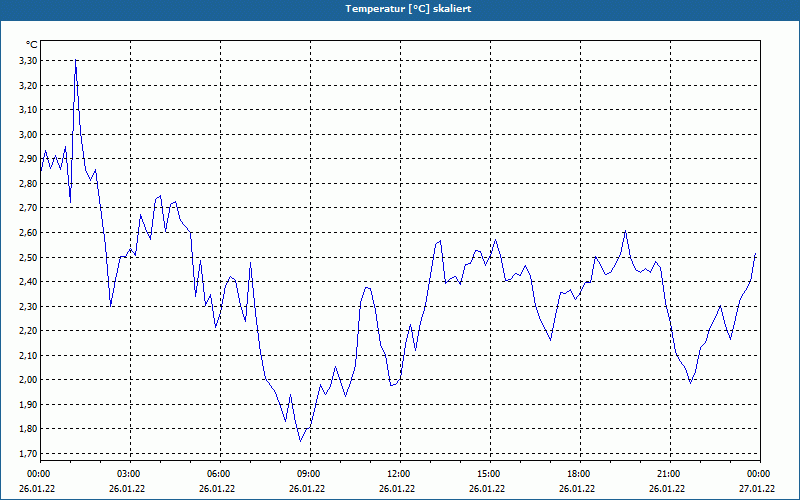This screenshot has height=500, width=800.
Task: Select the 09:00 time tick label
Action: tap(308, 474)
